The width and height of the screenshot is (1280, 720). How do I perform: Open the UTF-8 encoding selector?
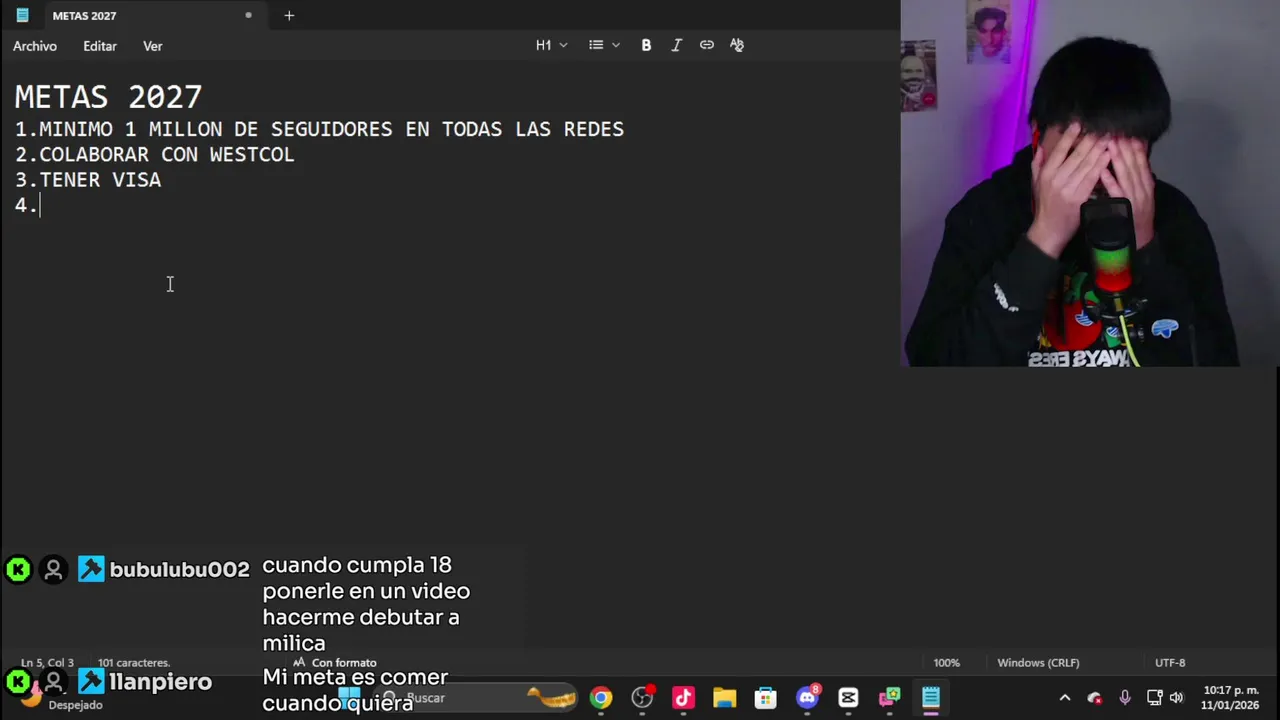[x=1170, y=663]
